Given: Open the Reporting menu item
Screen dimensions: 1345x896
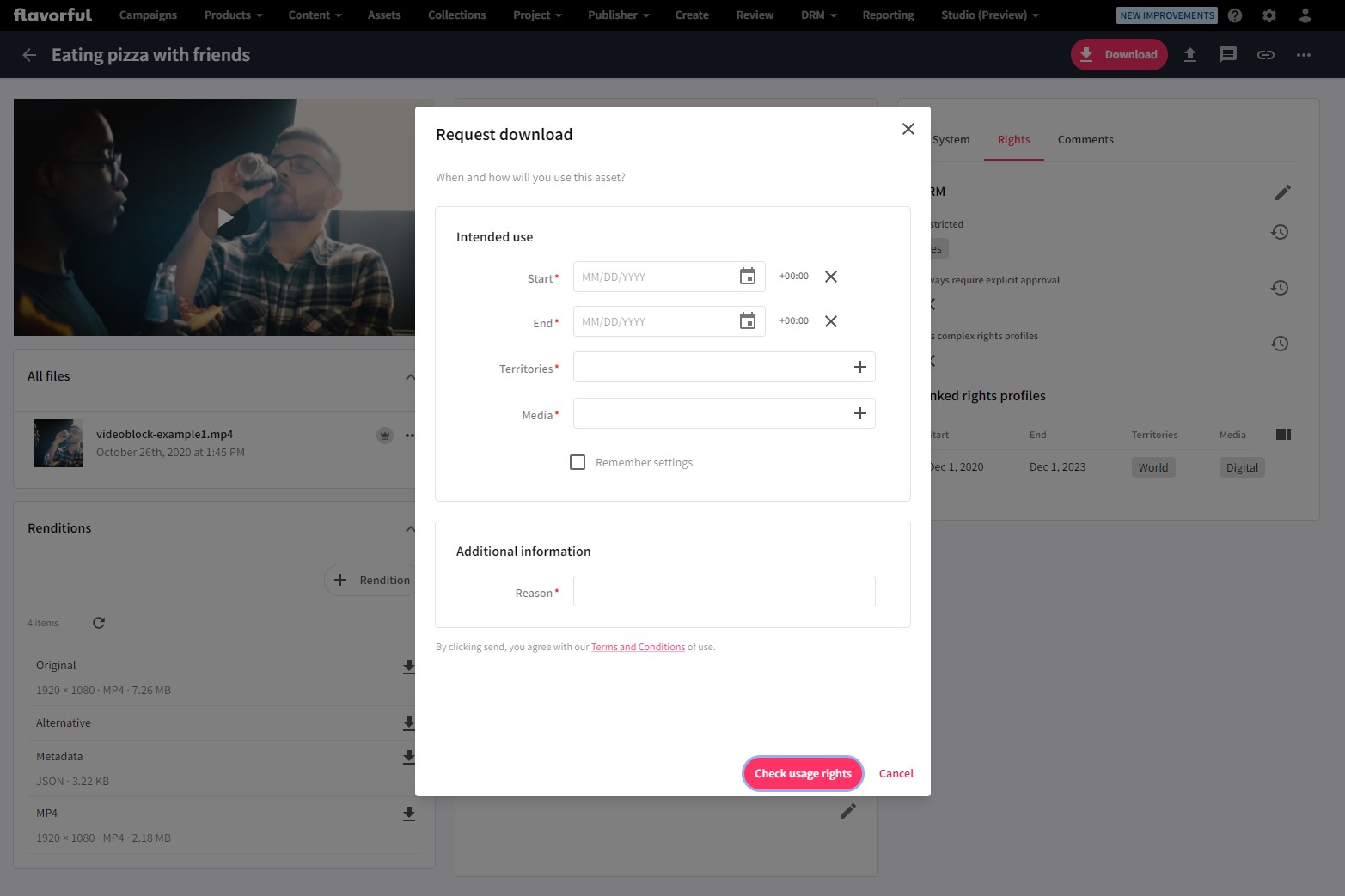Looking at the screenshot, I should pyautogui.click(x=888, y=15).
